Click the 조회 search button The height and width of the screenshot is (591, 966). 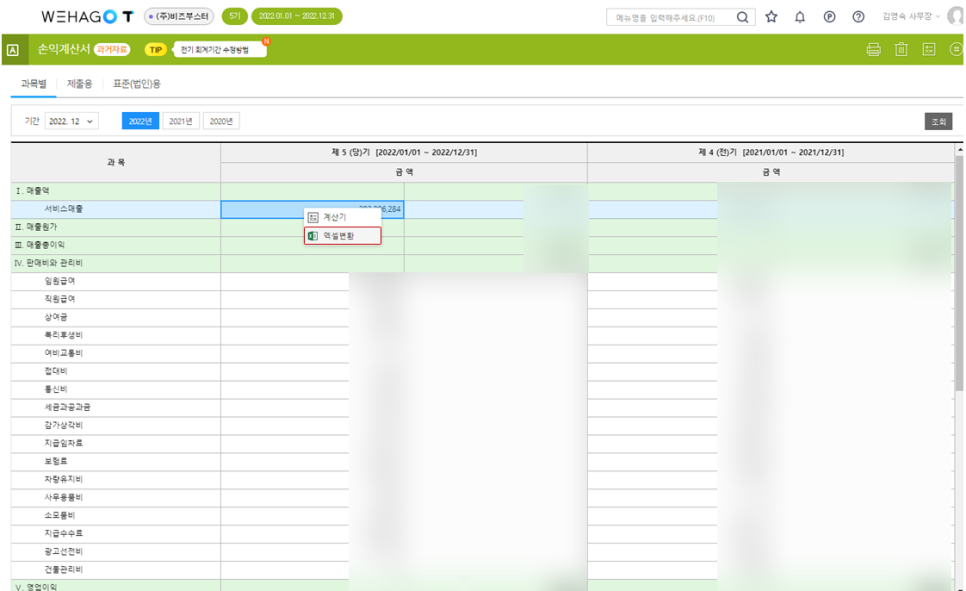point(938,121)
